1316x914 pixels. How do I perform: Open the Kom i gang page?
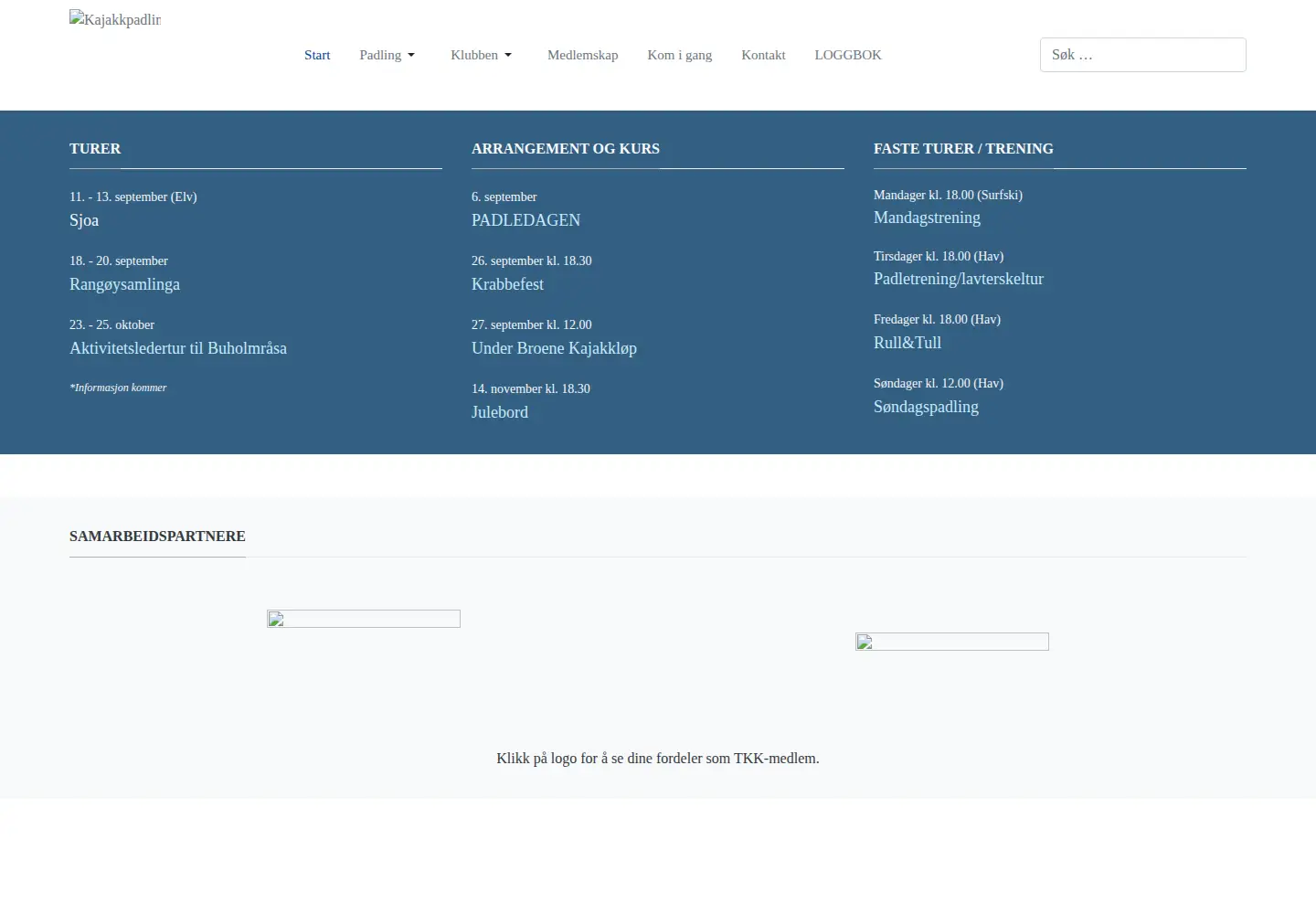pos(680,55)
